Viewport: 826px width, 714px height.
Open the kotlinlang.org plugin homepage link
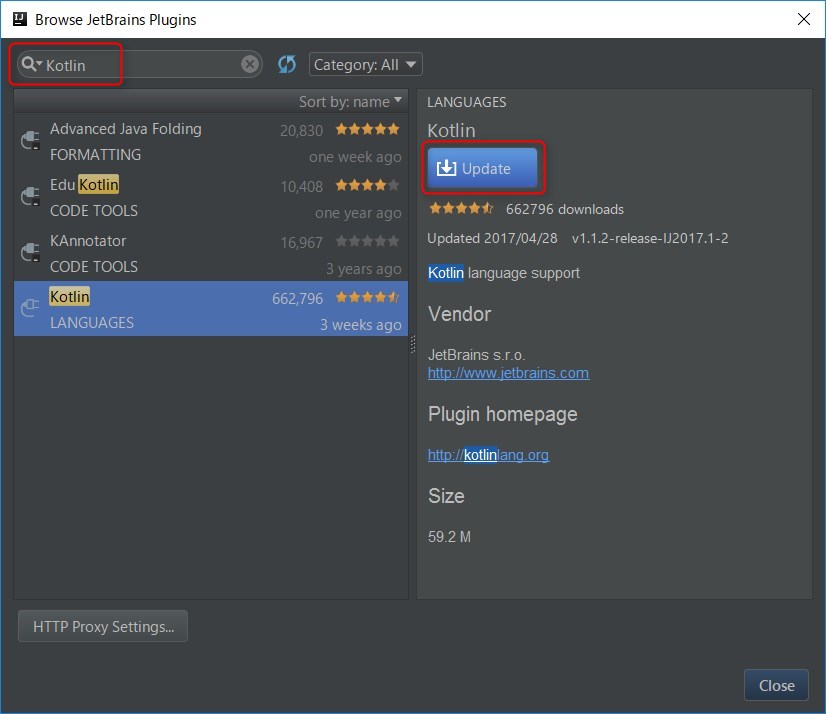click(x=488, y=454)
